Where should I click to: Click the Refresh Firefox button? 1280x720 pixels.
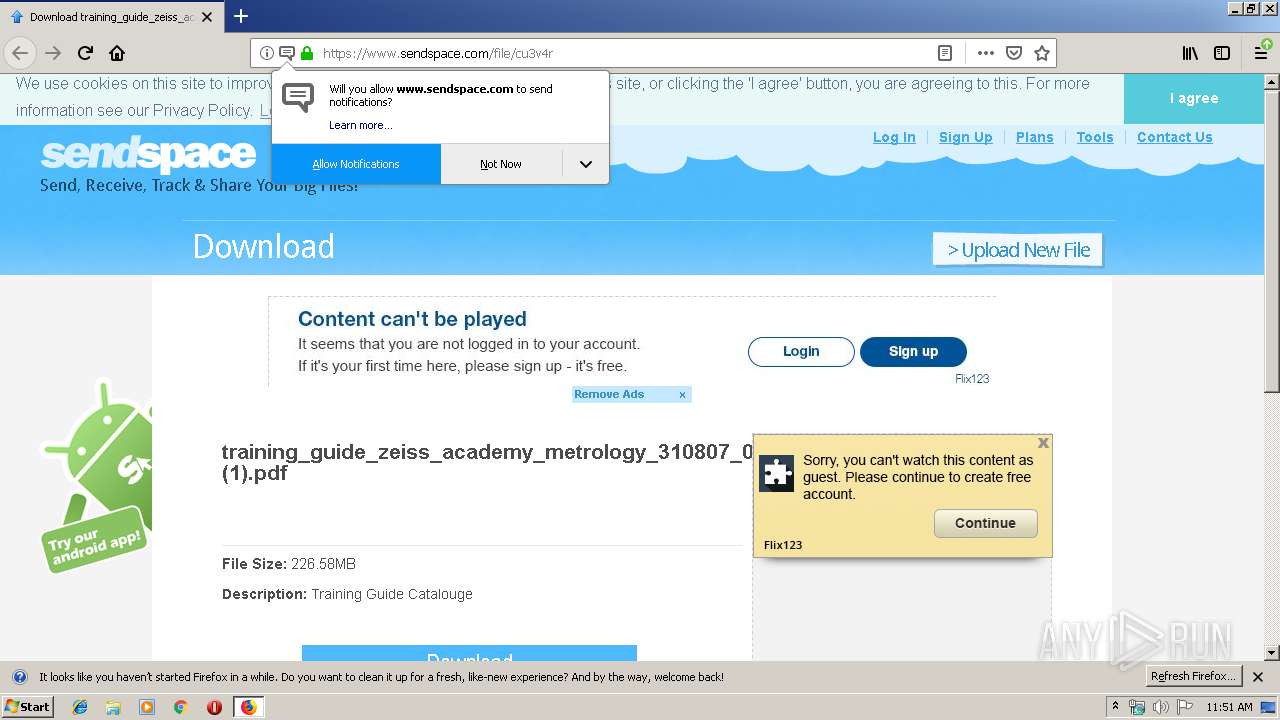click(x=1194, y=677)
